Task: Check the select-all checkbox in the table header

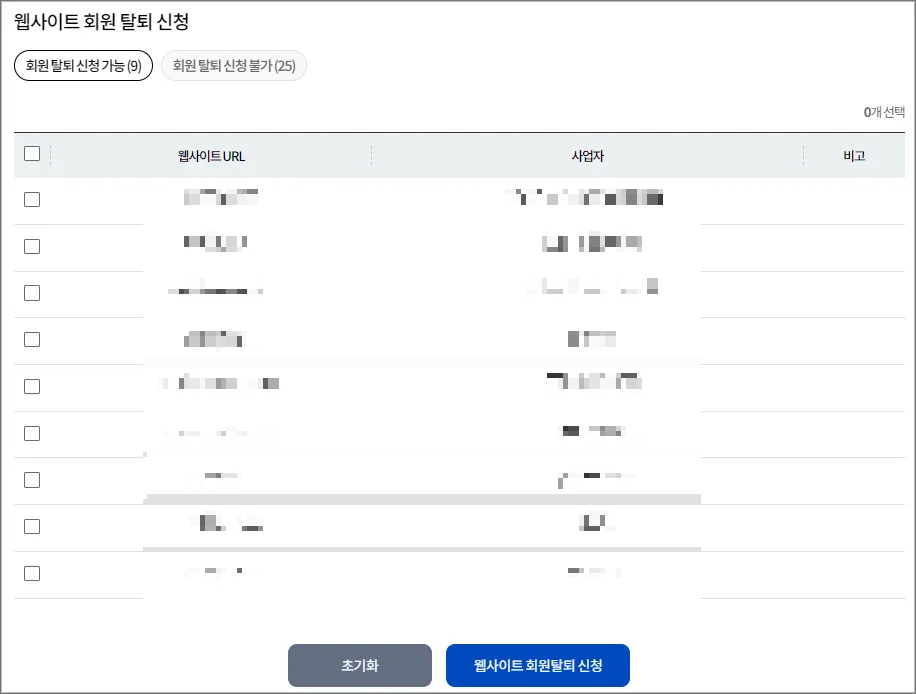Action: pyautogui.click(x=31, y=155)
